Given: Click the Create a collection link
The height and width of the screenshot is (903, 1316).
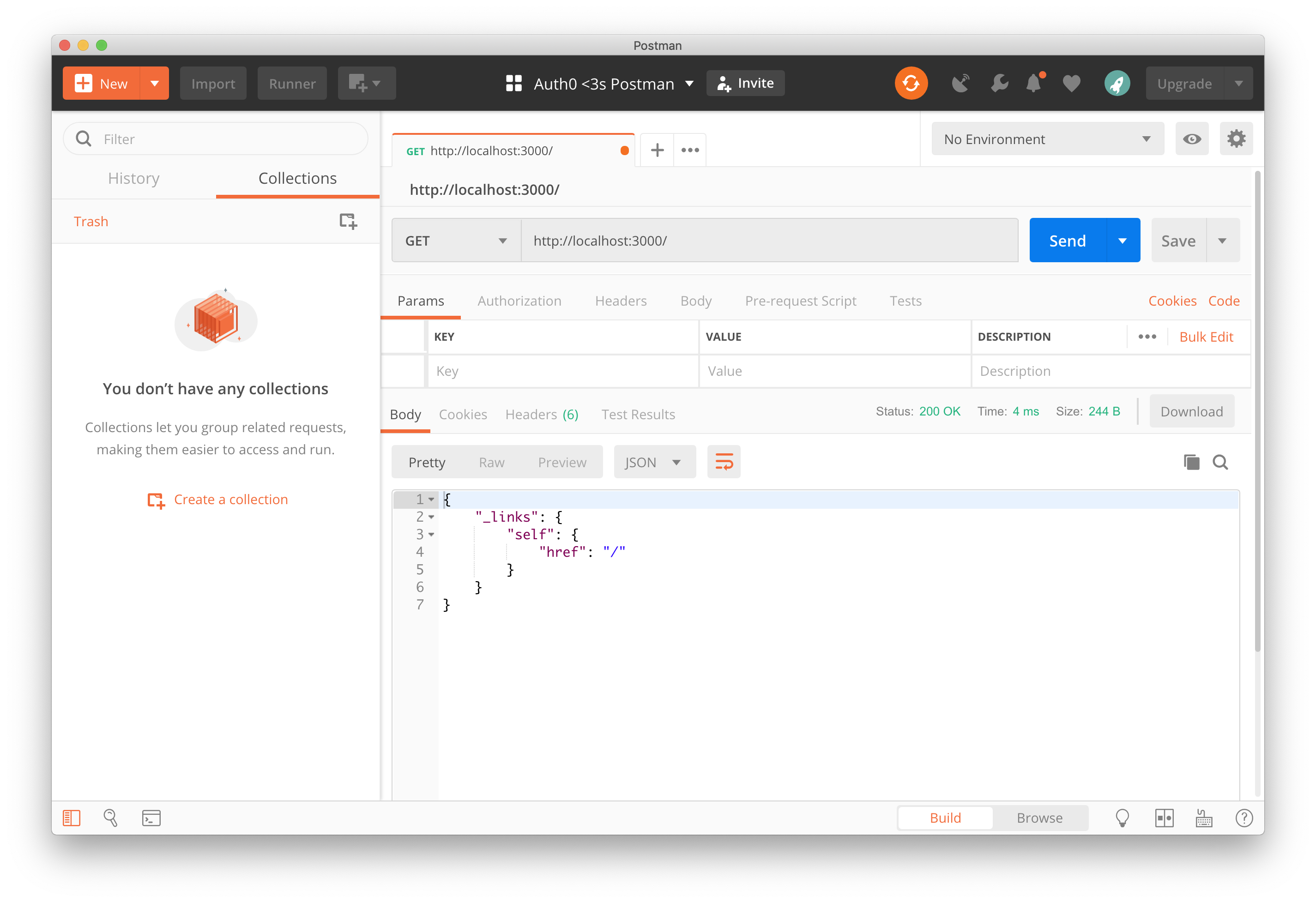Looking at the screenshot, I should point(230,500).
